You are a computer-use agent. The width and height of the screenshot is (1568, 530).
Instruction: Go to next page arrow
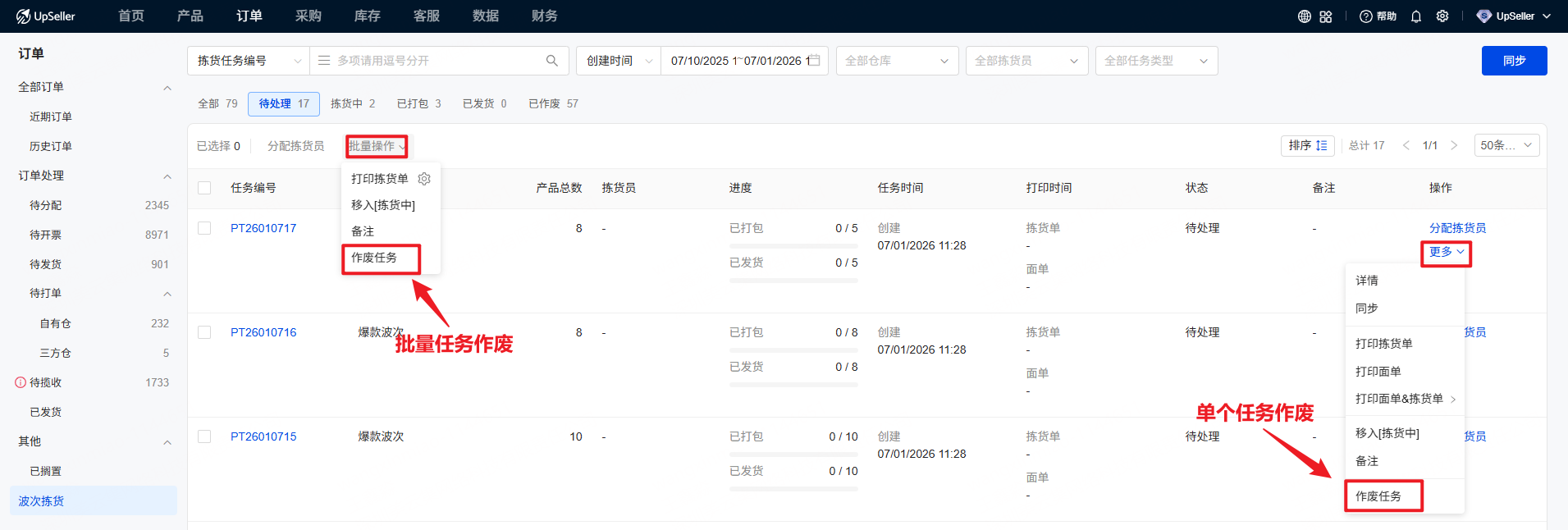pos(1454,145)
